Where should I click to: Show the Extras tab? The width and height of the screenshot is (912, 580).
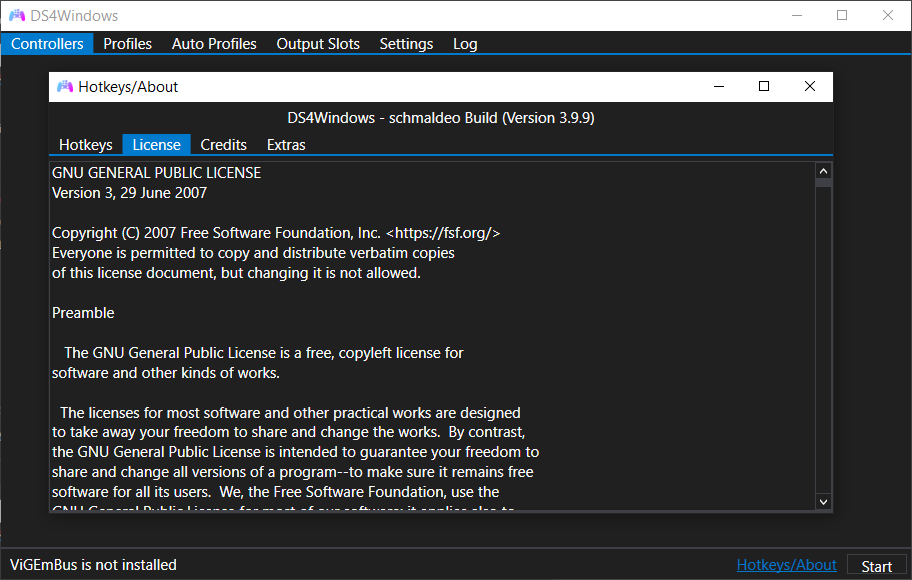(286, 145)
